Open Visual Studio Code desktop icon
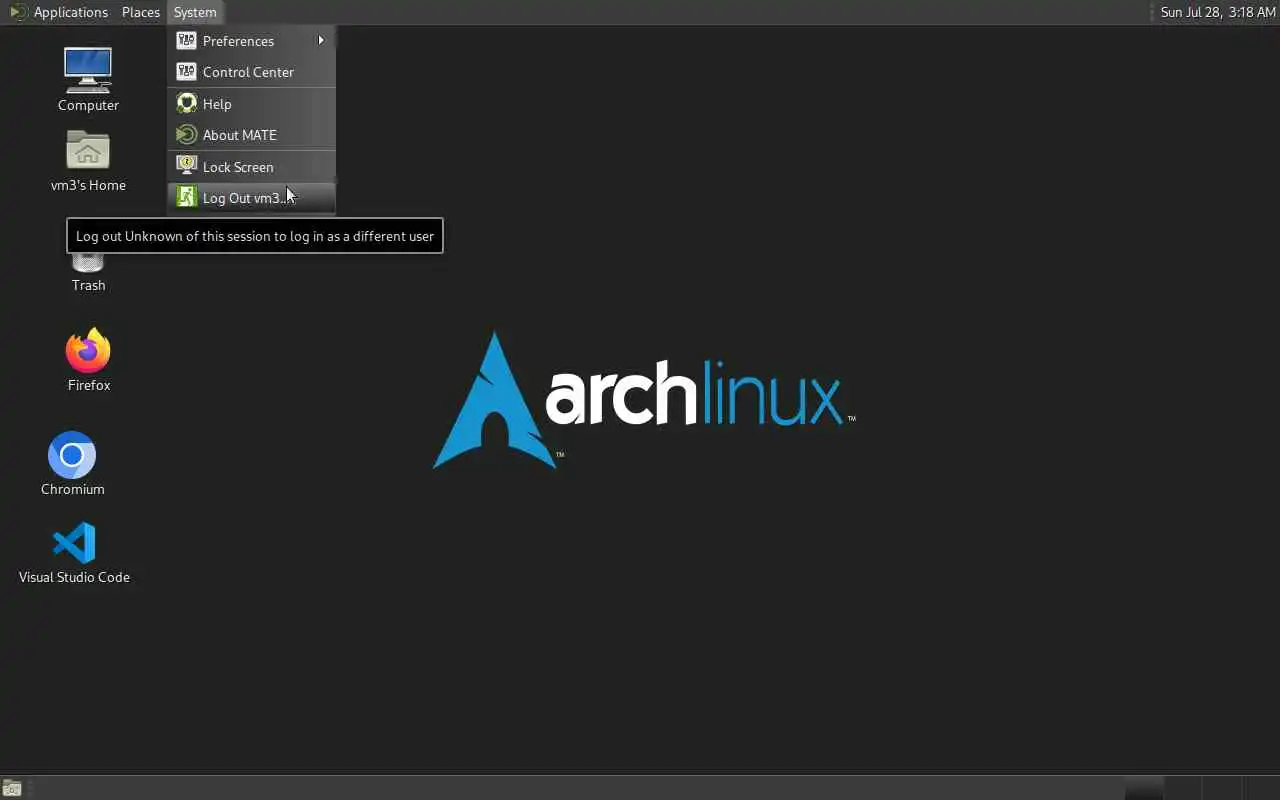The height and width of the screenshot is (800, 1280). click(x=74, y=553)
